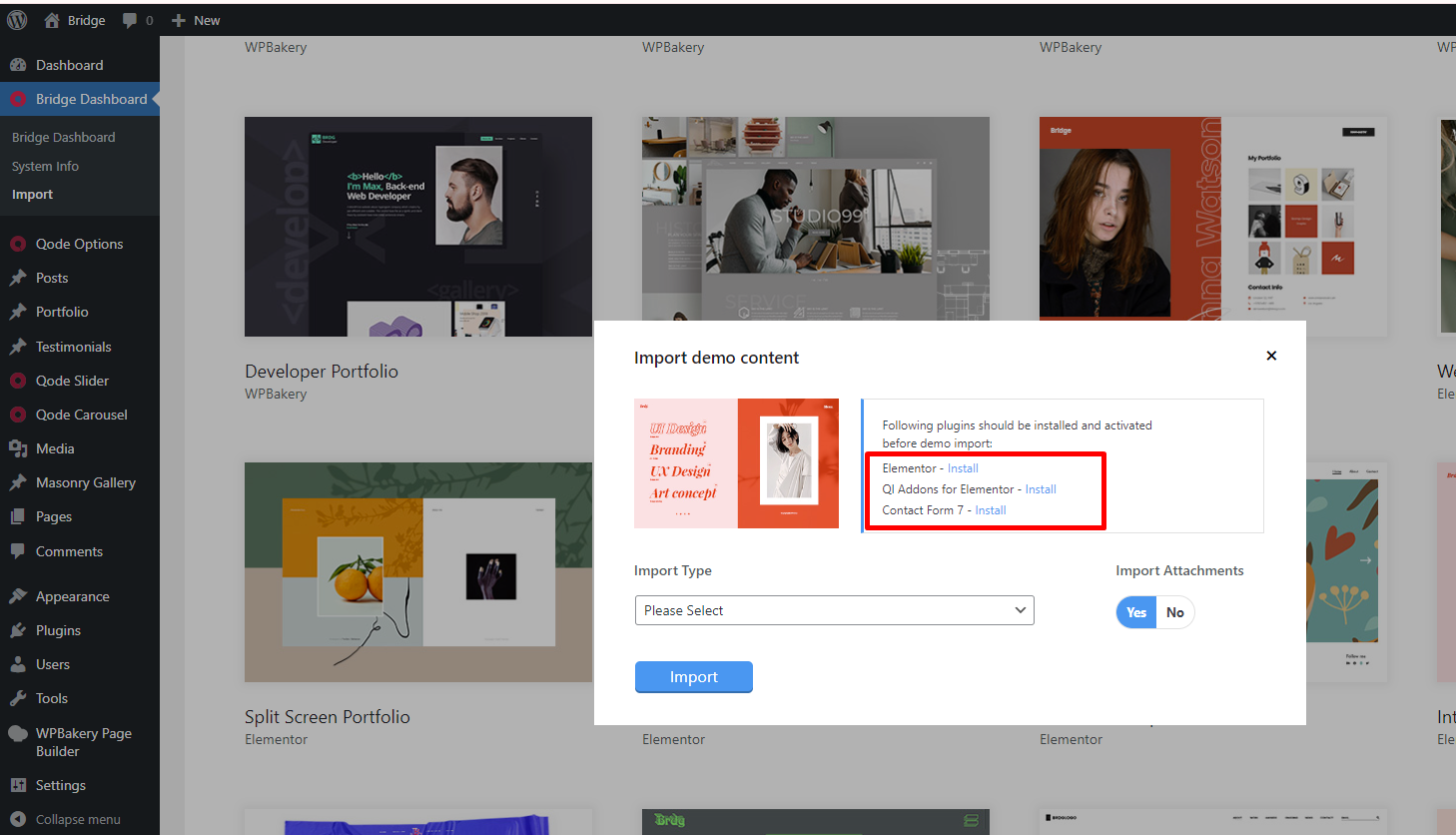Click the Qode Options icon

click(x=18, y=244)
